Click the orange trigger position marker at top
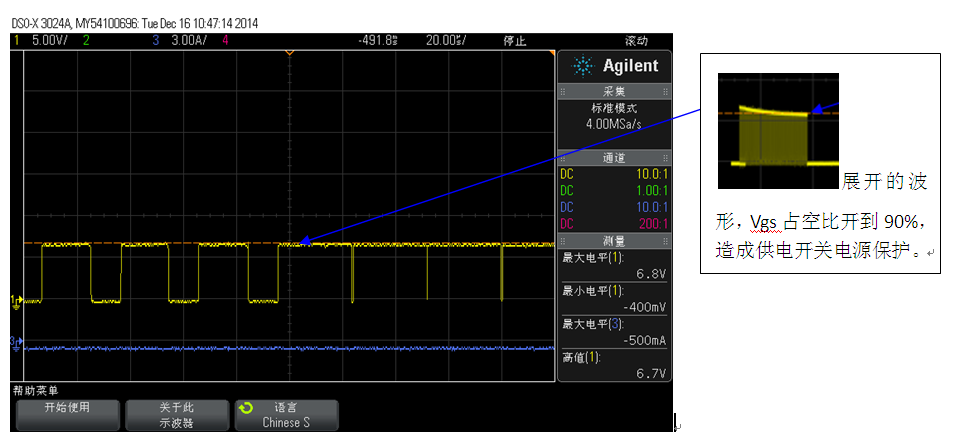The image size is (959, 441). click(290, 53)
